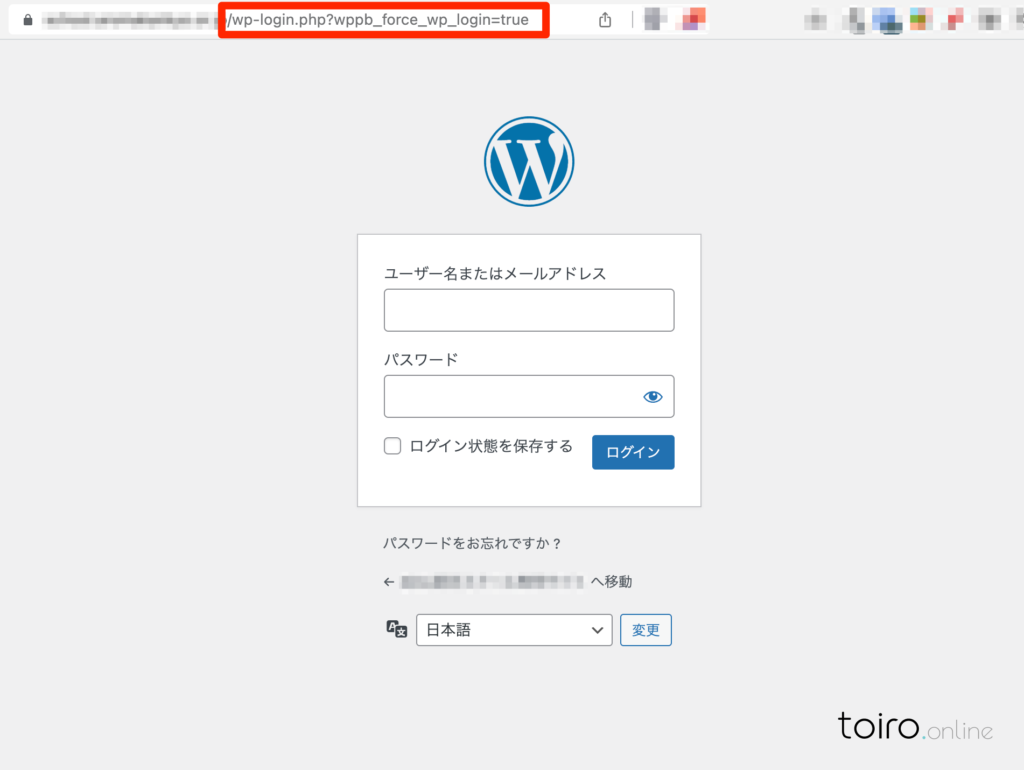Show password with the eye icon

652,397
